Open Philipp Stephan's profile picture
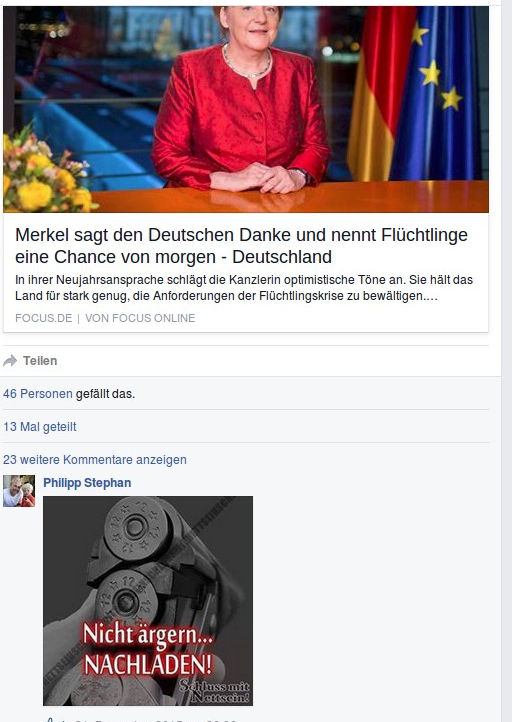 pyautogui.click(x=19, y=491)
